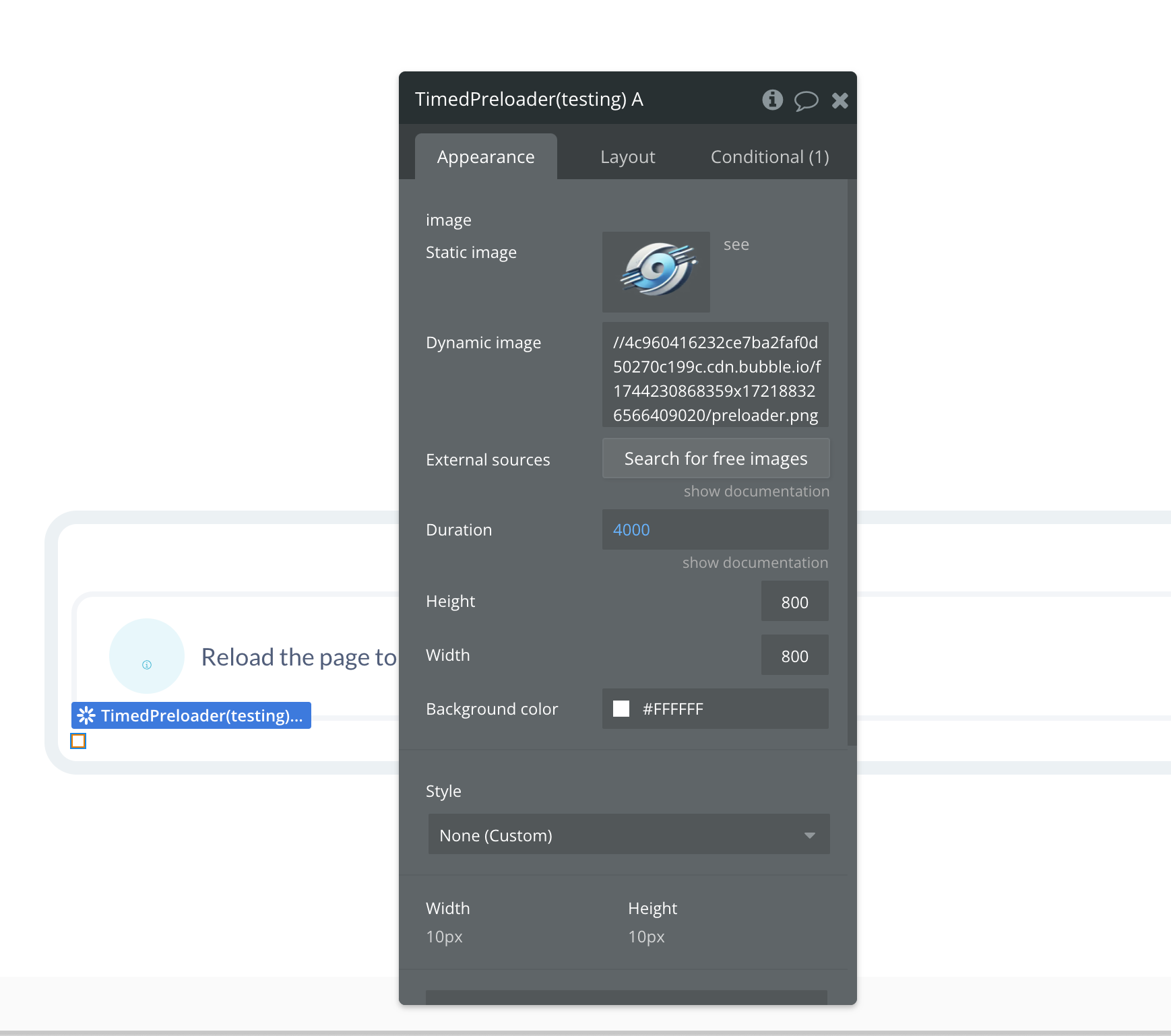Open the white background color swatch

click(x=621, y=709)
